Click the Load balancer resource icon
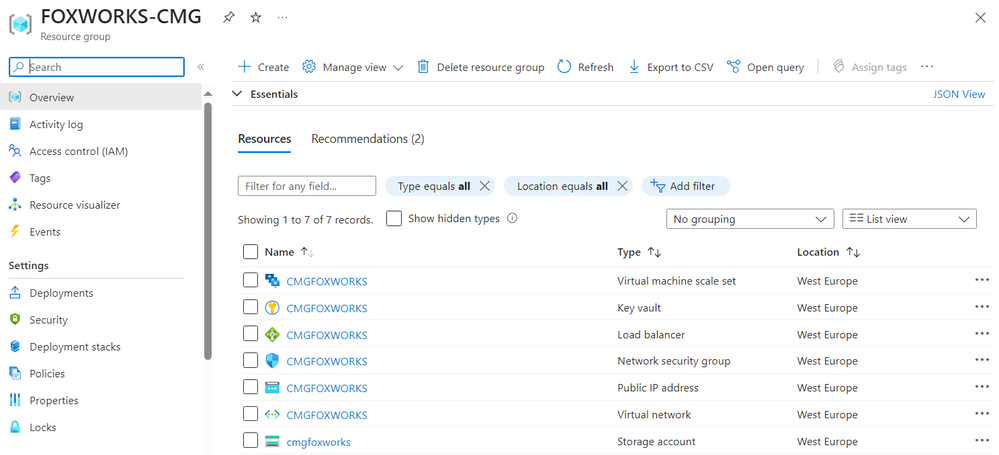 (272, 335)
